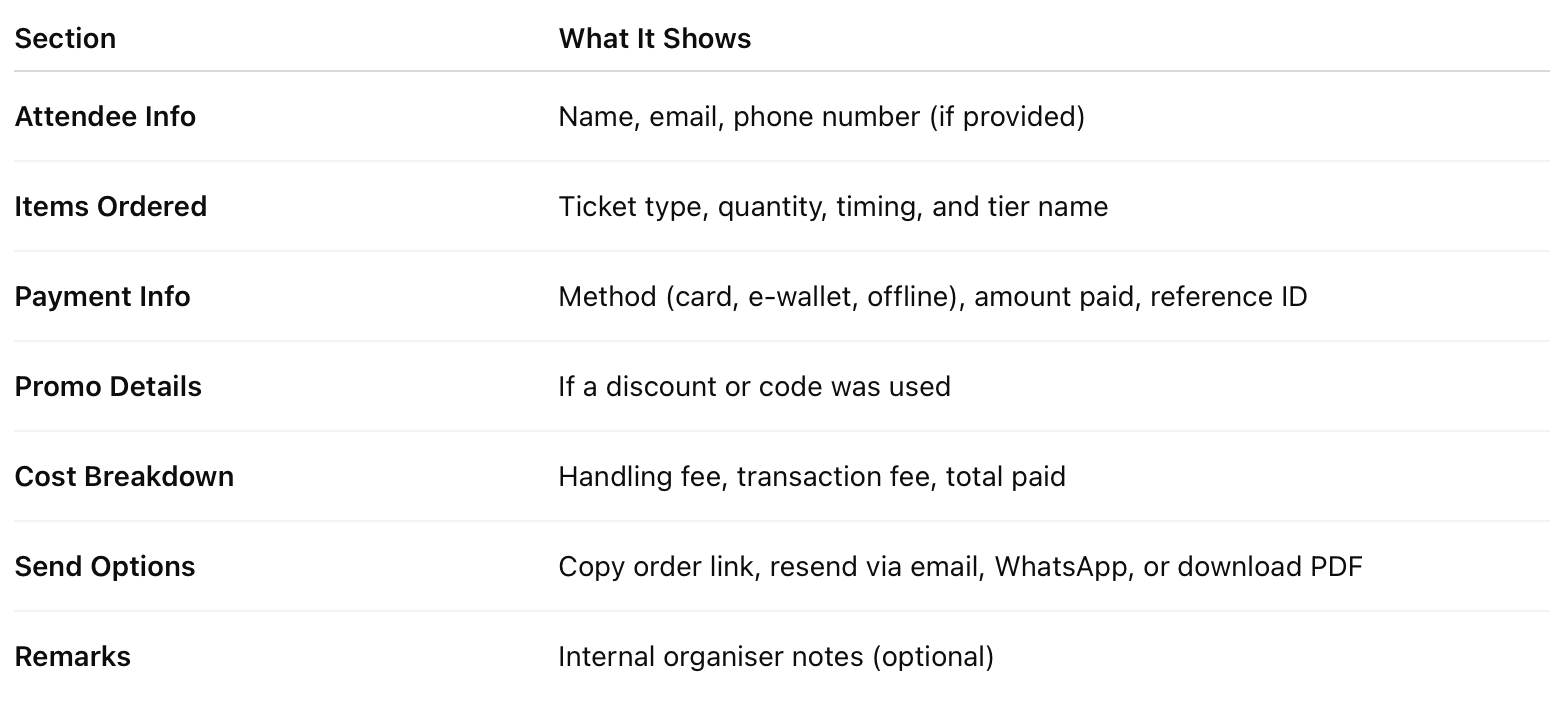This screenshot has width=1566, height=706.
Task: Click "If a discount or code was used"
Action: point(754,387)
